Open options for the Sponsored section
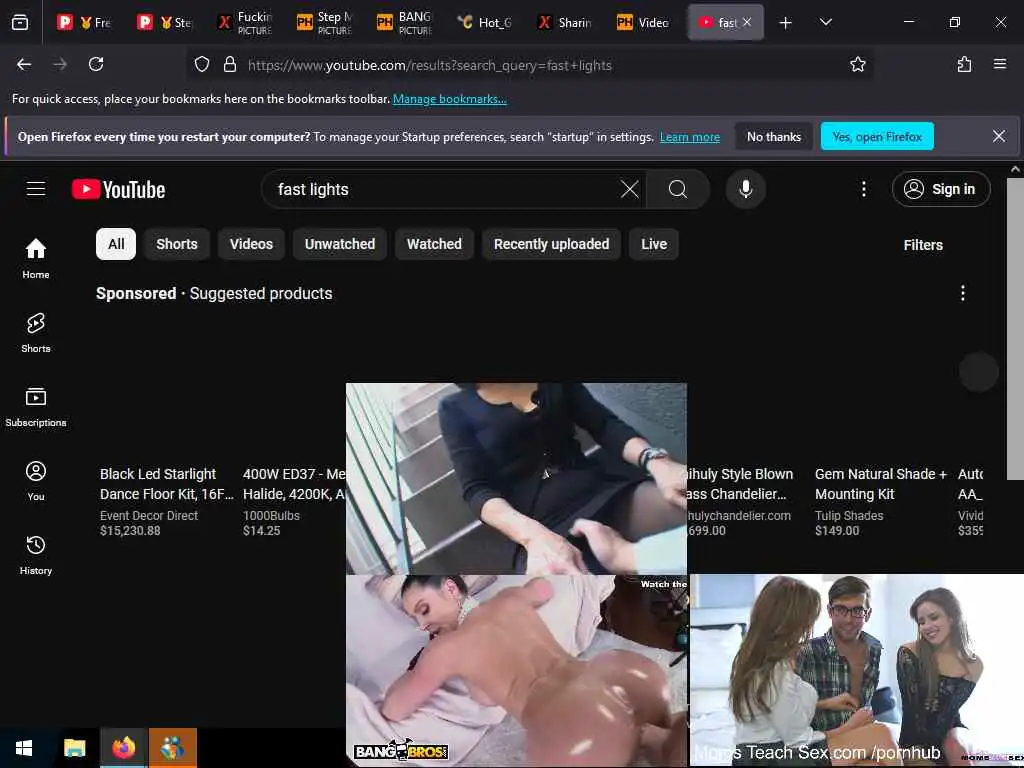This screenshot has width=1024, height=768. pos(962,293)
